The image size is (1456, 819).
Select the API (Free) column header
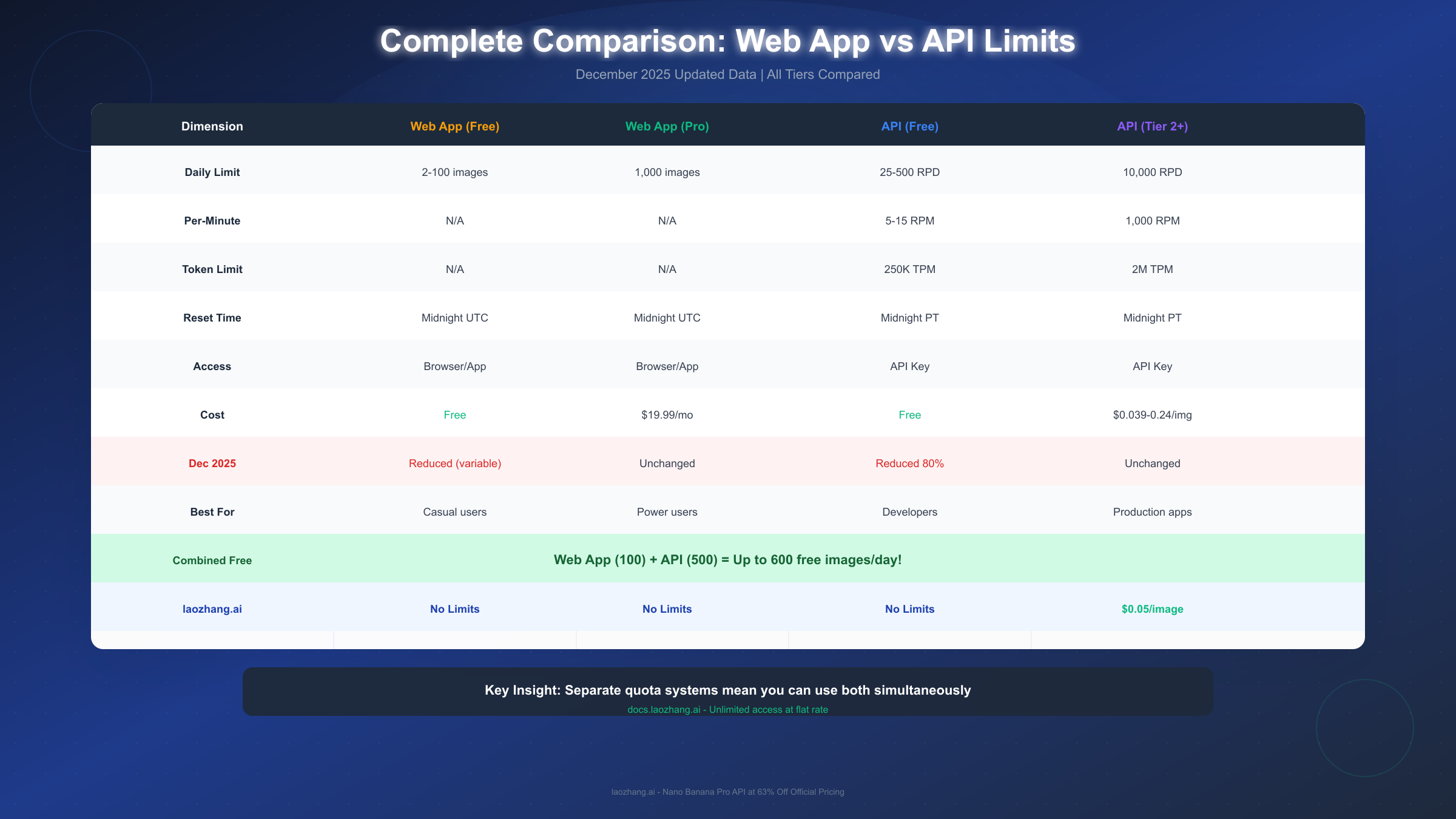(909, 126)
